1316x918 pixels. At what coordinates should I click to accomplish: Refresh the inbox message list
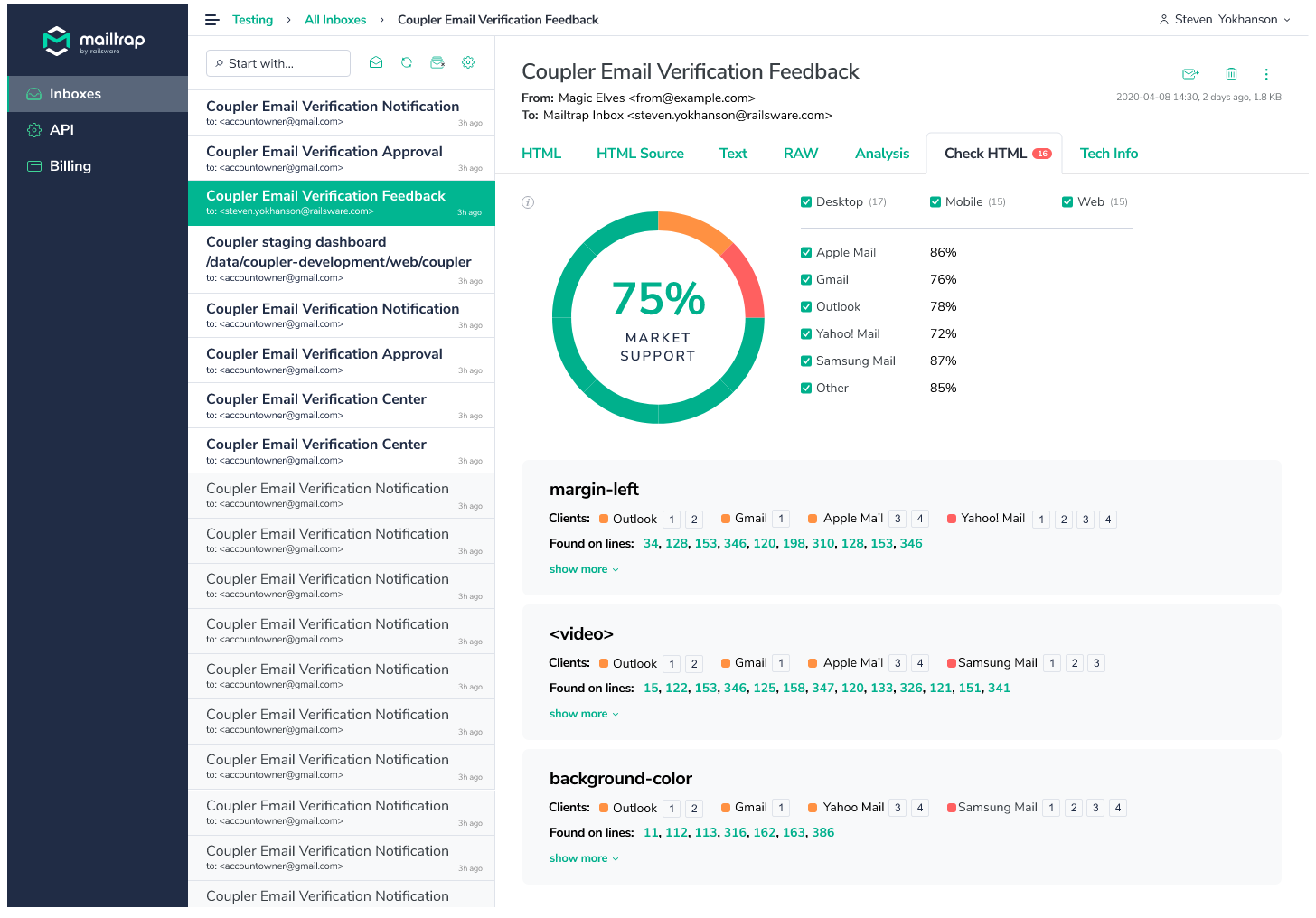[x=407, y=62]
